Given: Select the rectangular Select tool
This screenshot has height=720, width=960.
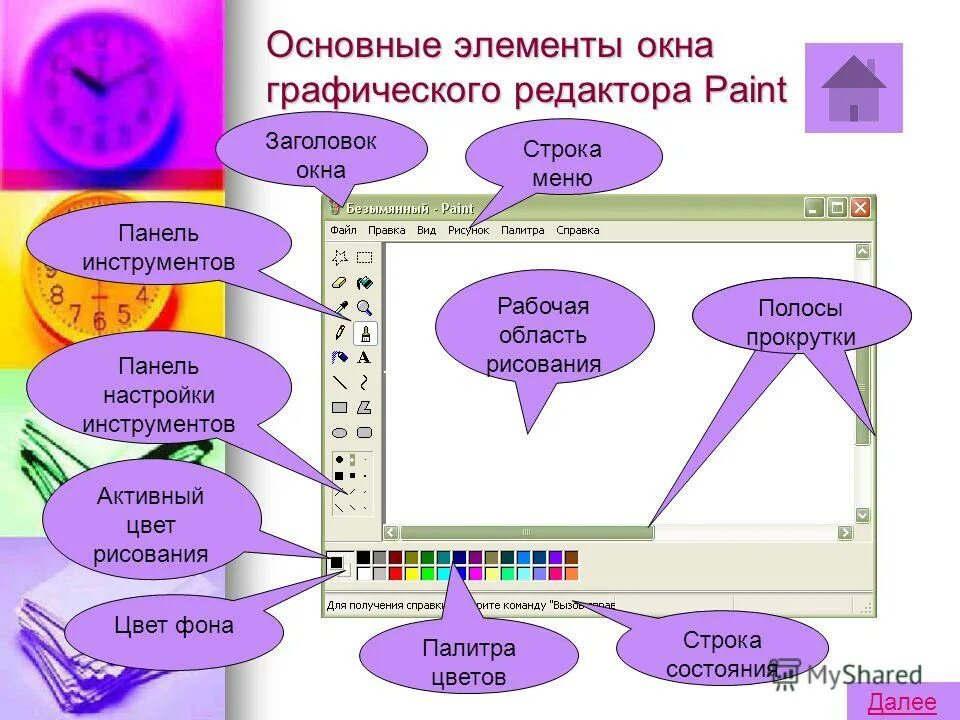Looking at the screenshot, I should coord(365,257).
